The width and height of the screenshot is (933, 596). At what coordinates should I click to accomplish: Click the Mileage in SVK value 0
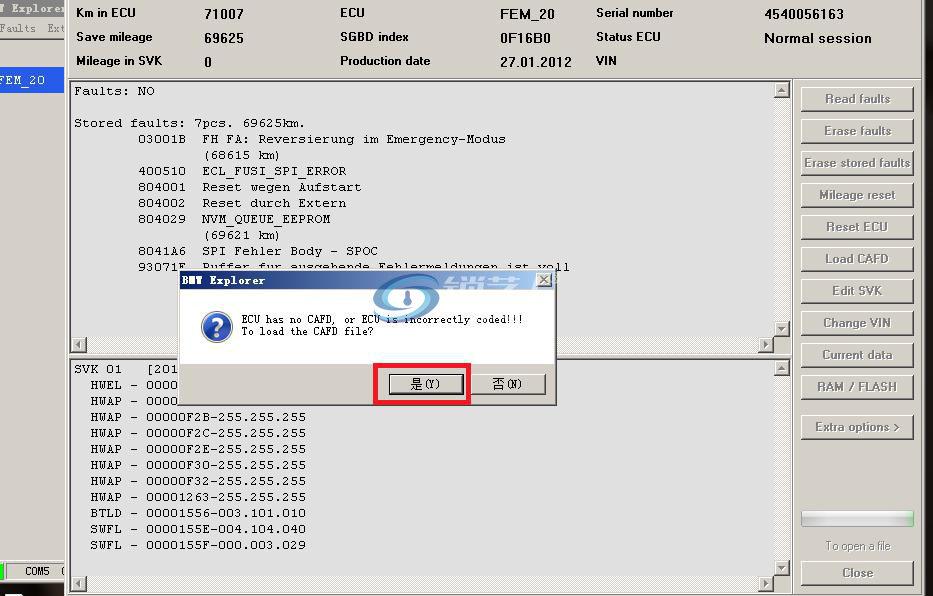(x=208, y=62)
